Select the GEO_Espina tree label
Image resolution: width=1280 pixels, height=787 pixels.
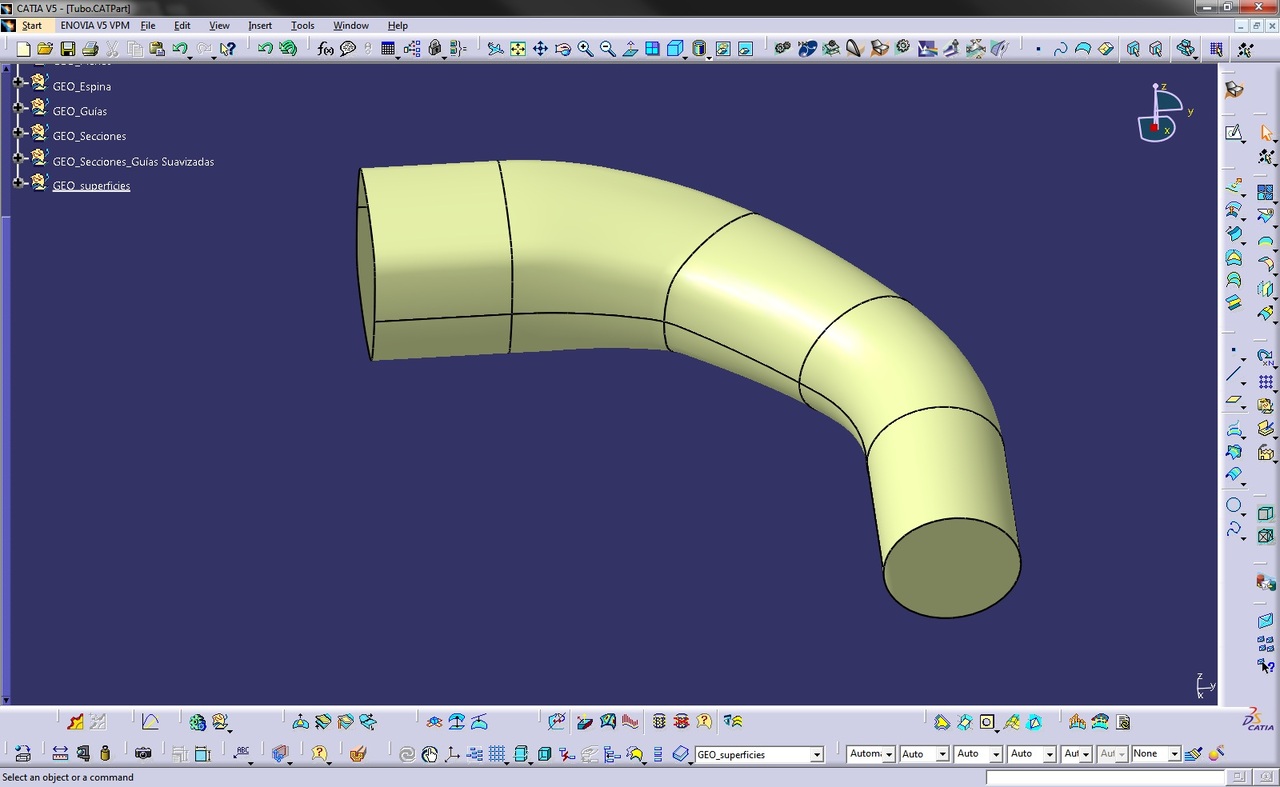(82, 87)
